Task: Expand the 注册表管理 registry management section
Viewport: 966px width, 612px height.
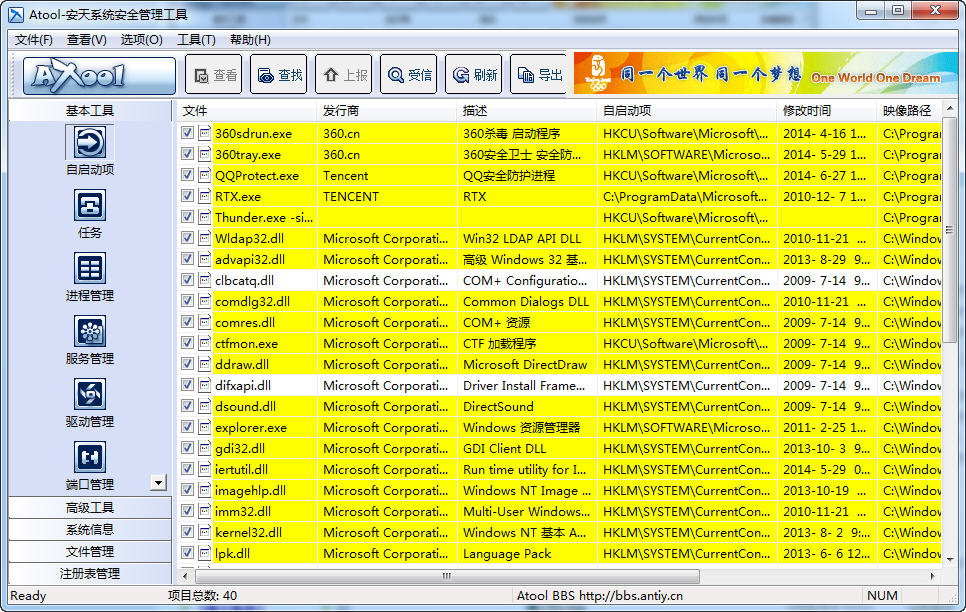Action: pos(90,573)
